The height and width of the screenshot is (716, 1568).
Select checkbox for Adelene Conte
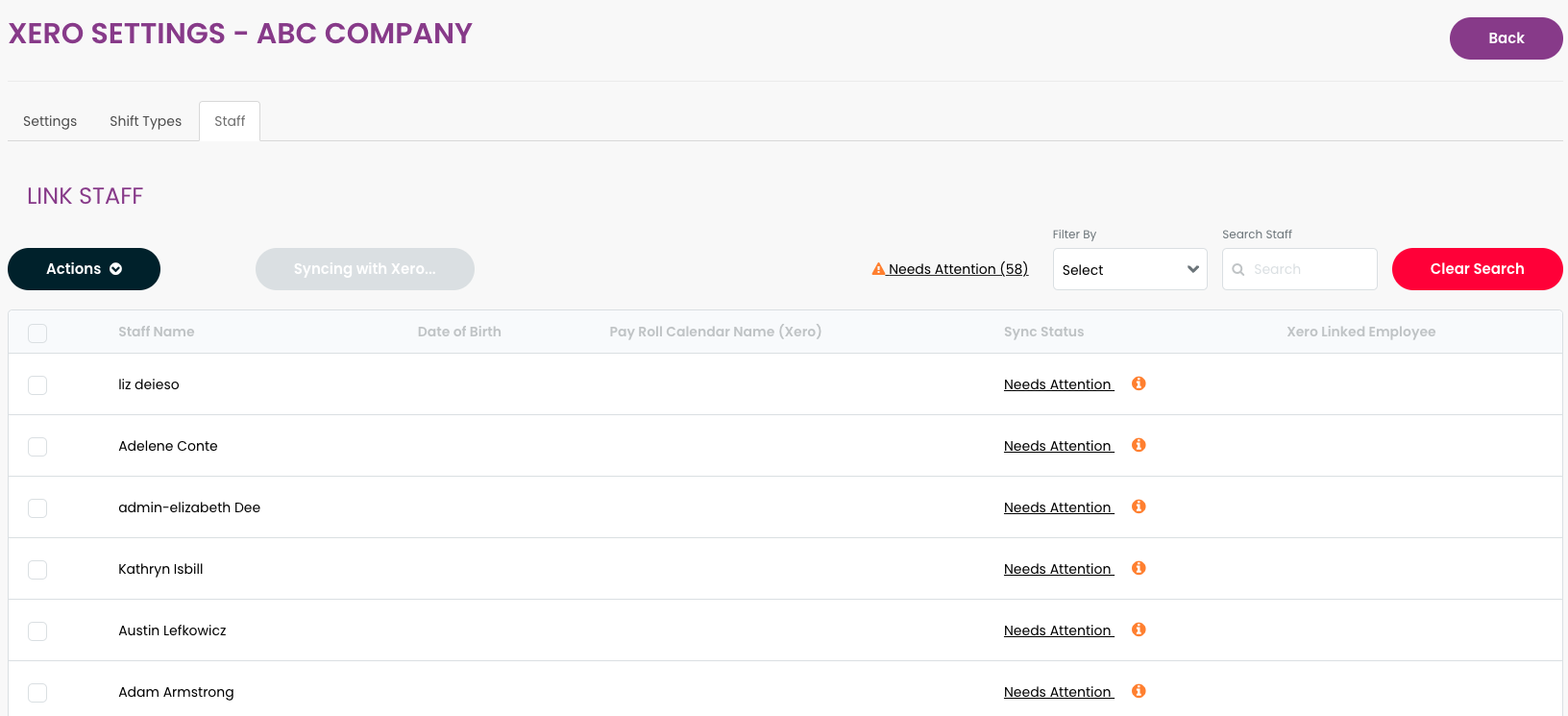point(37,447)
